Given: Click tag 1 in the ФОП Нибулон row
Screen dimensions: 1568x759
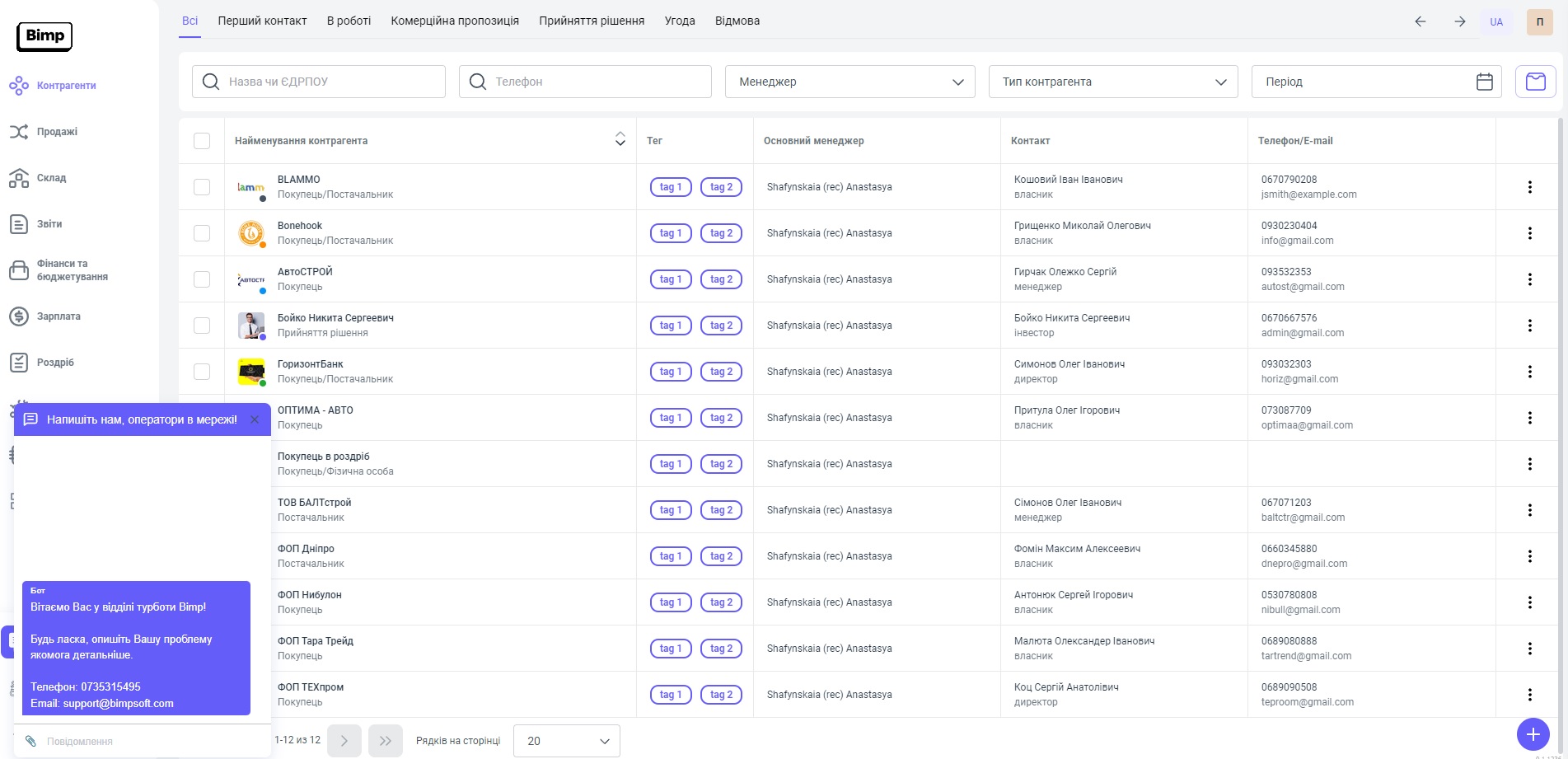Looking at the screenshot, I should coord(672,602).
